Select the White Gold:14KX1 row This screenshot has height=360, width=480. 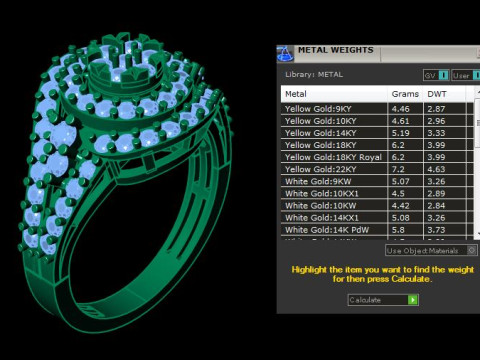click(x=377, y=218)
